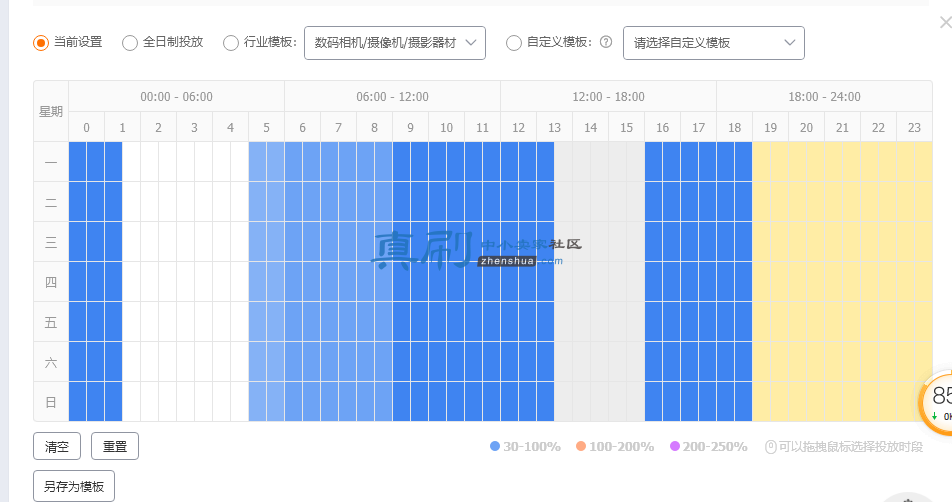The image size is (952, 502).
Task: Click the 清空 button
Action: coord(56,446)
